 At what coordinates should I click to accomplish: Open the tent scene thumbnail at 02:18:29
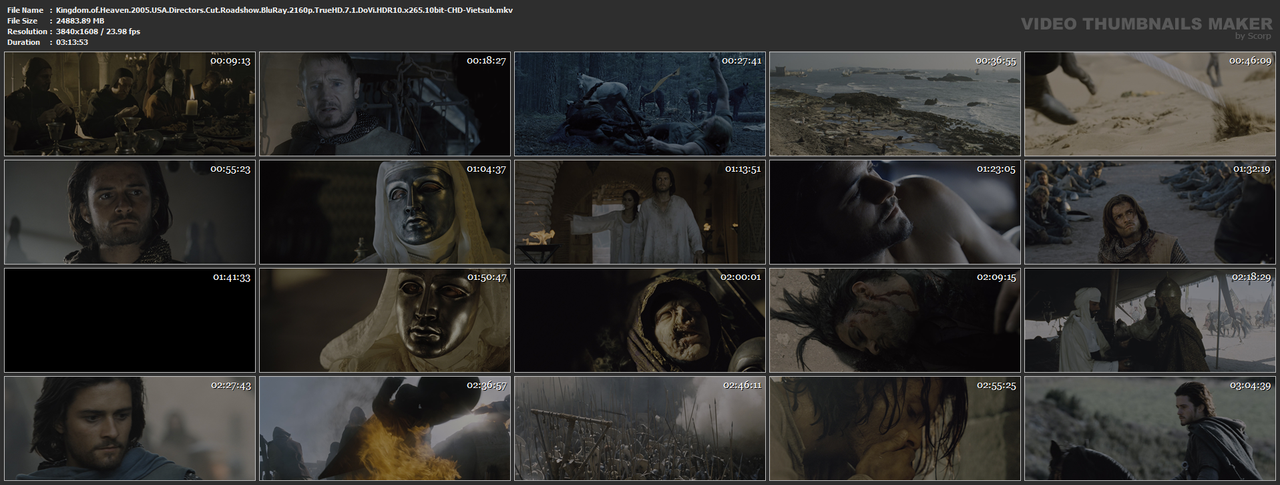(x=1150, y=320)
